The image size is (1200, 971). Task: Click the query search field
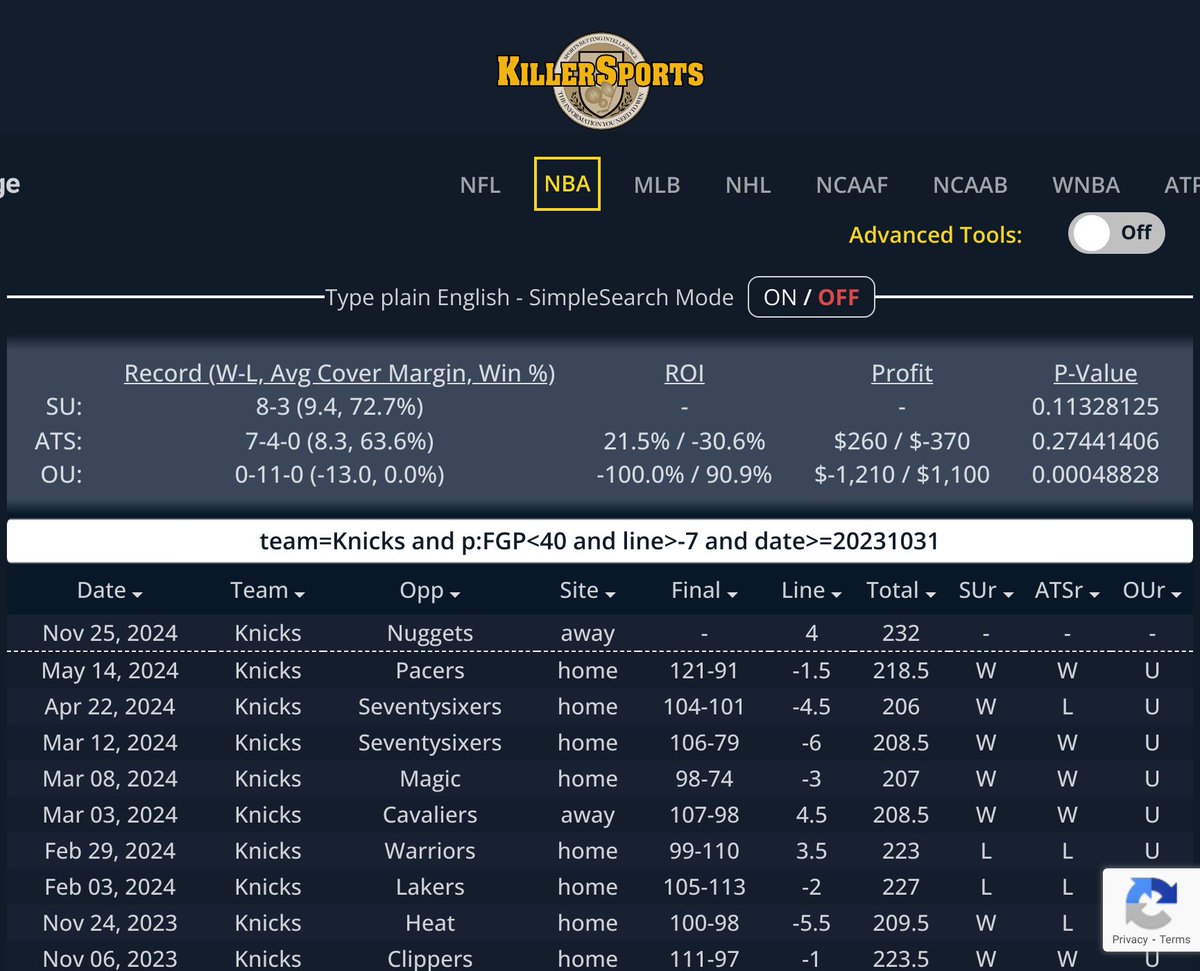(x=600, y=541)
